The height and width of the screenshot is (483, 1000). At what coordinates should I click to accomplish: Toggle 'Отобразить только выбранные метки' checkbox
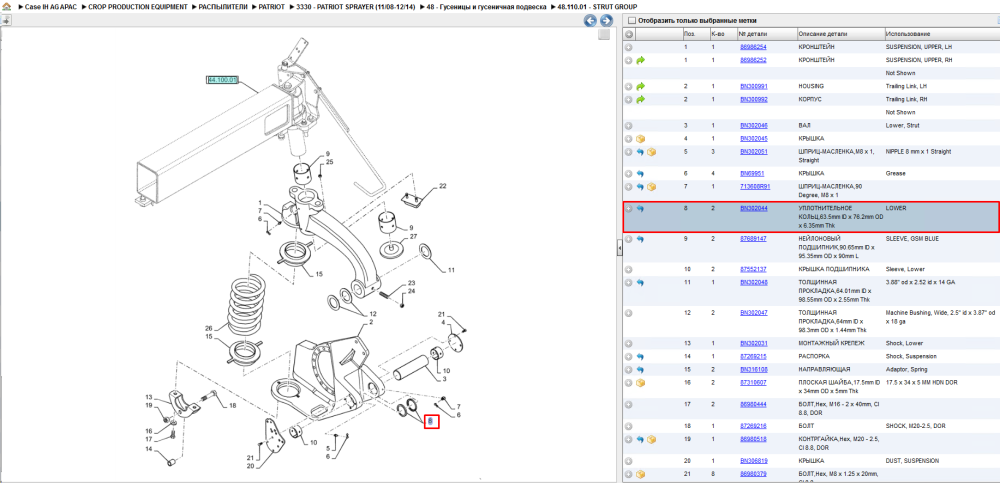(x=632, y=21)
